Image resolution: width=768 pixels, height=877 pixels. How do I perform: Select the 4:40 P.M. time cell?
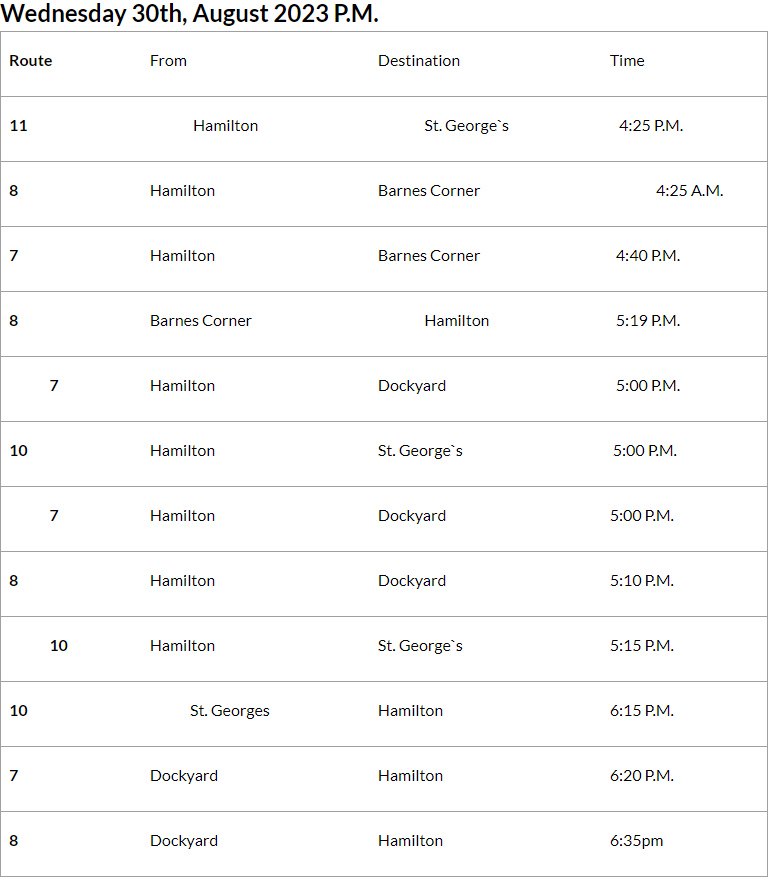pos(647,256)
